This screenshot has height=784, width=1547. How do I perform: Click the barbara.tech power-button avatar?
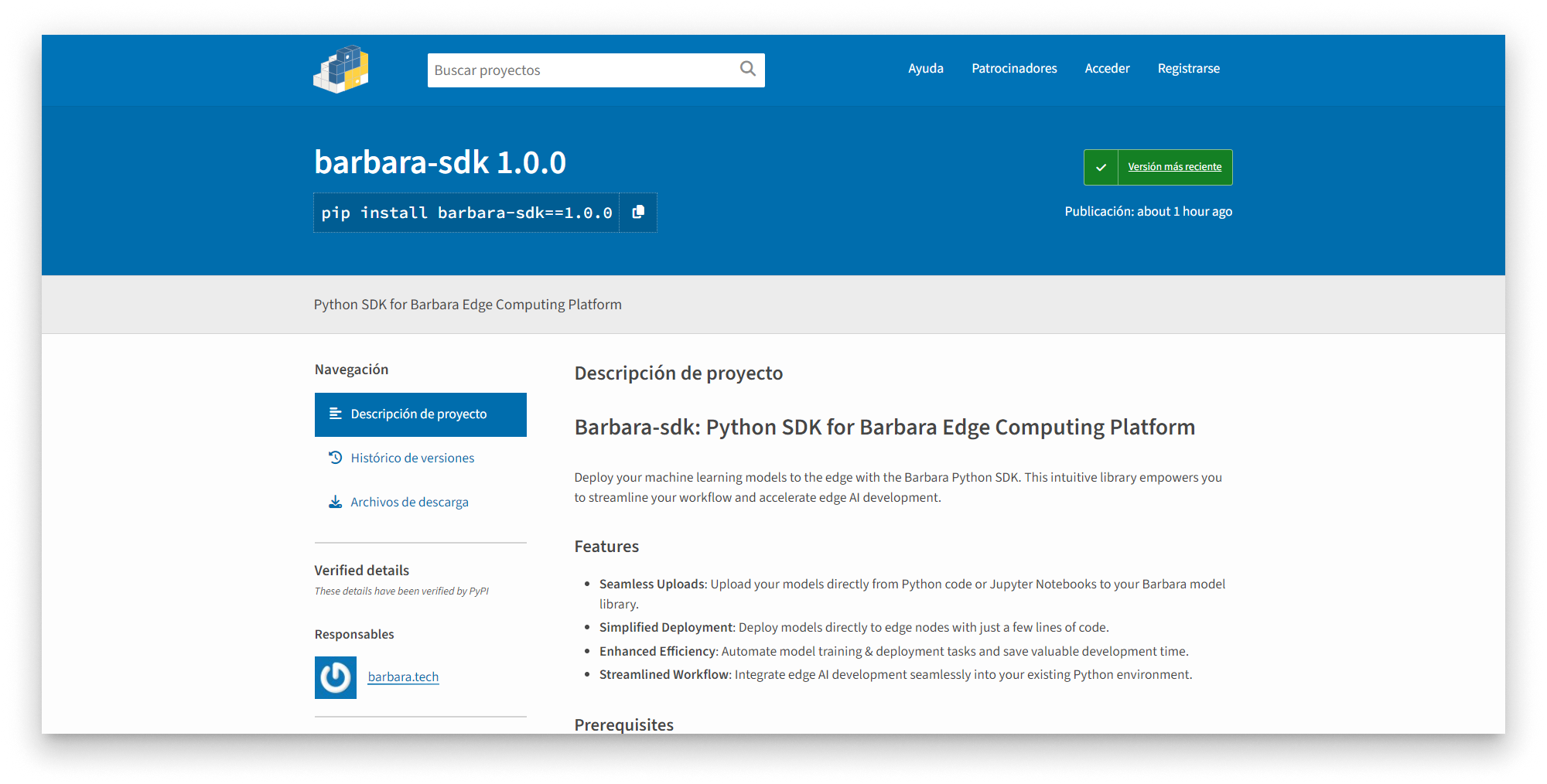pos(335,677)
